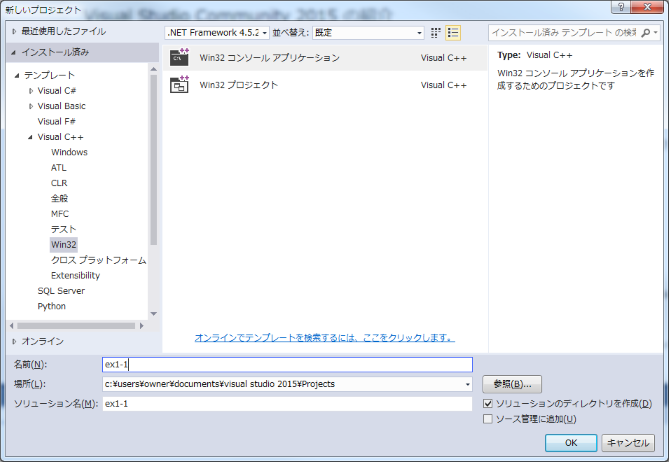This screenshot has height=462, width=669.
Task: Collapse the templates tree node
Action: 17,76
